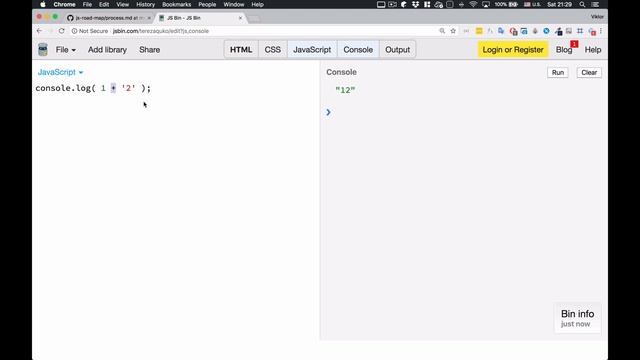This screenshot has width=640, height=360.
Task: Click the Not Secure site info icon
Action: click(74, 31)
